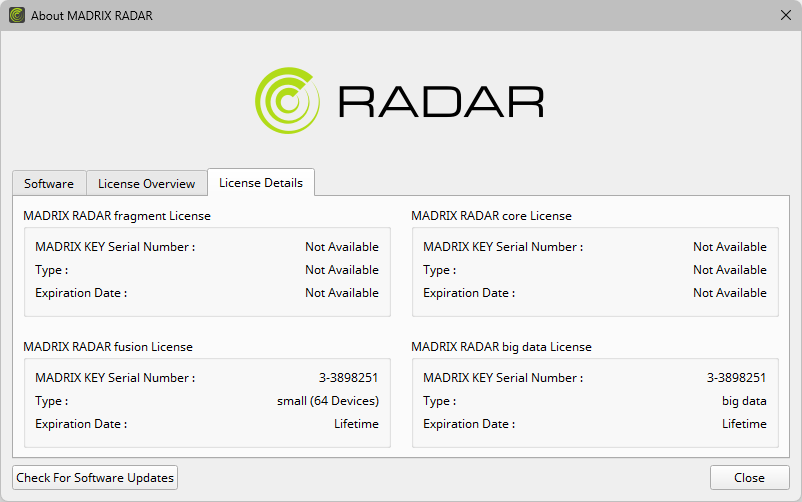Image resolution: width=802 pixels, height=502 pixels.
Task: Click core License expiration 'Not Available' value
Action: point(730,293)
